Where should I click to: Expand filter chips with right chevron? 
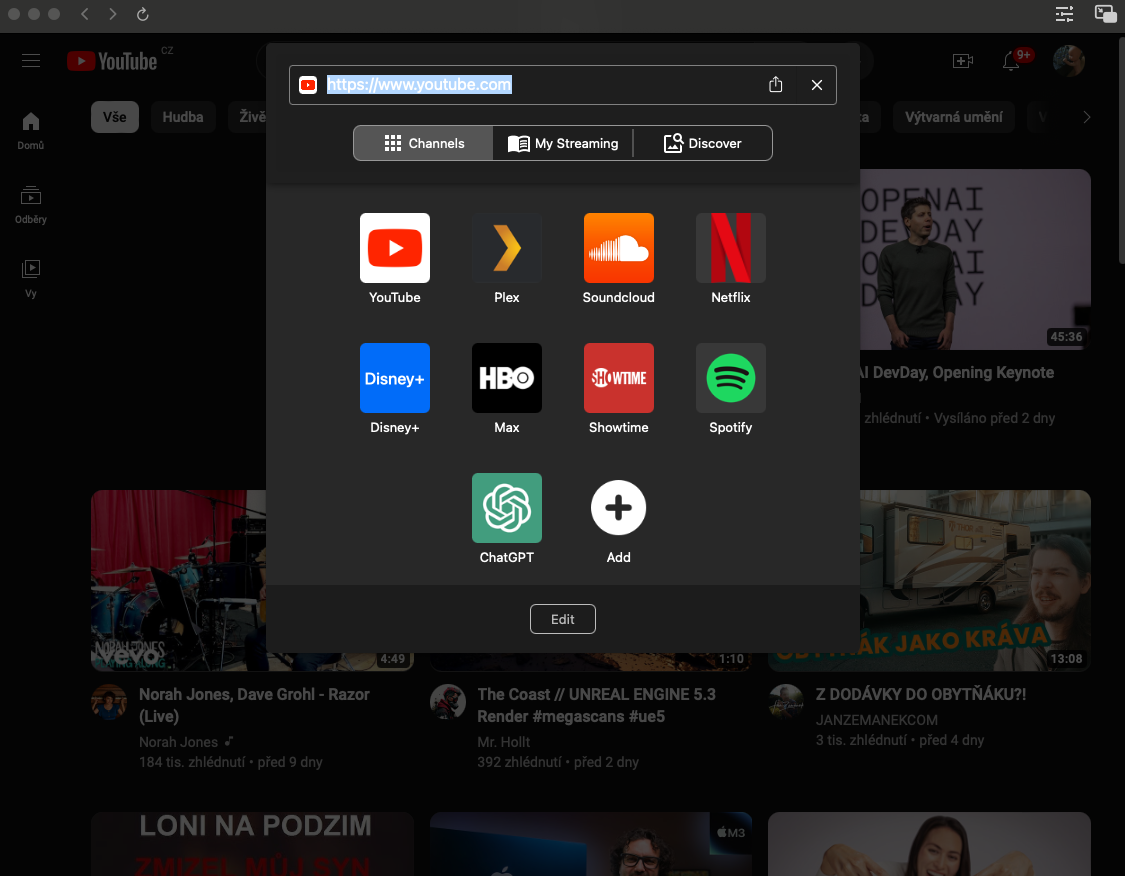pos(1086,117)
